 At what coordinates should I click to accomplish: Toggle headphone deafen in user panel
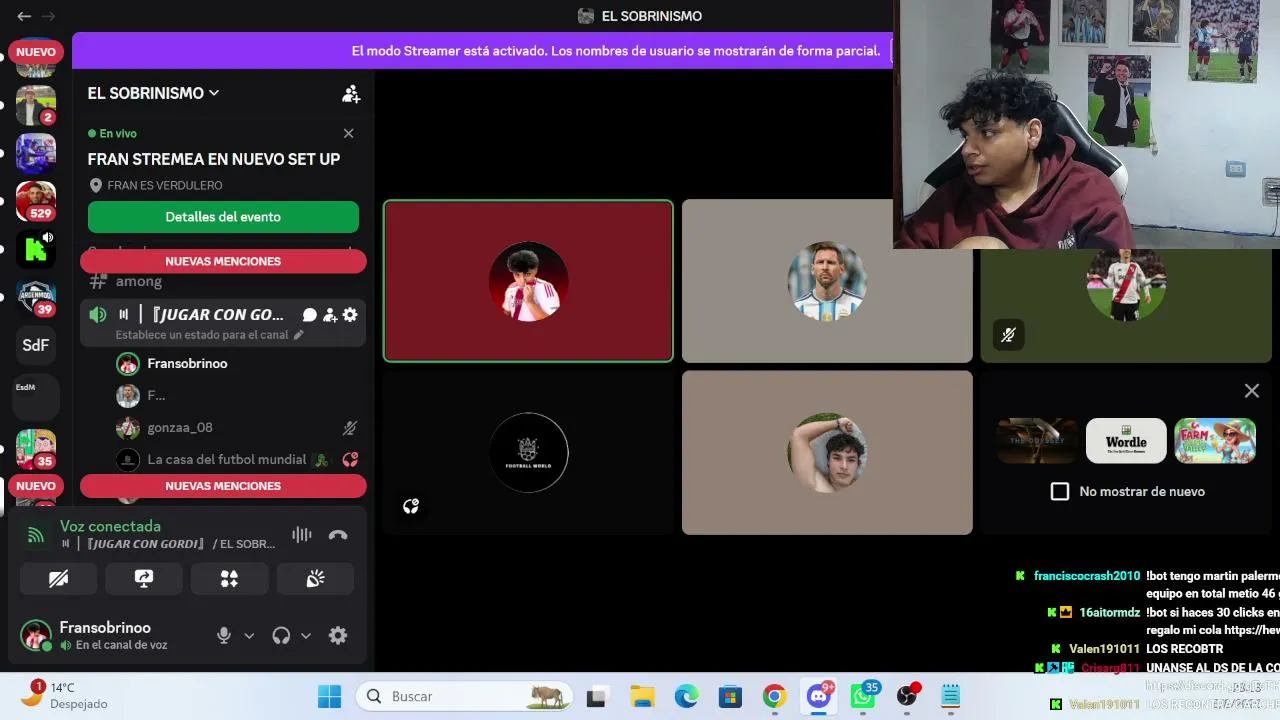[281, 635]
